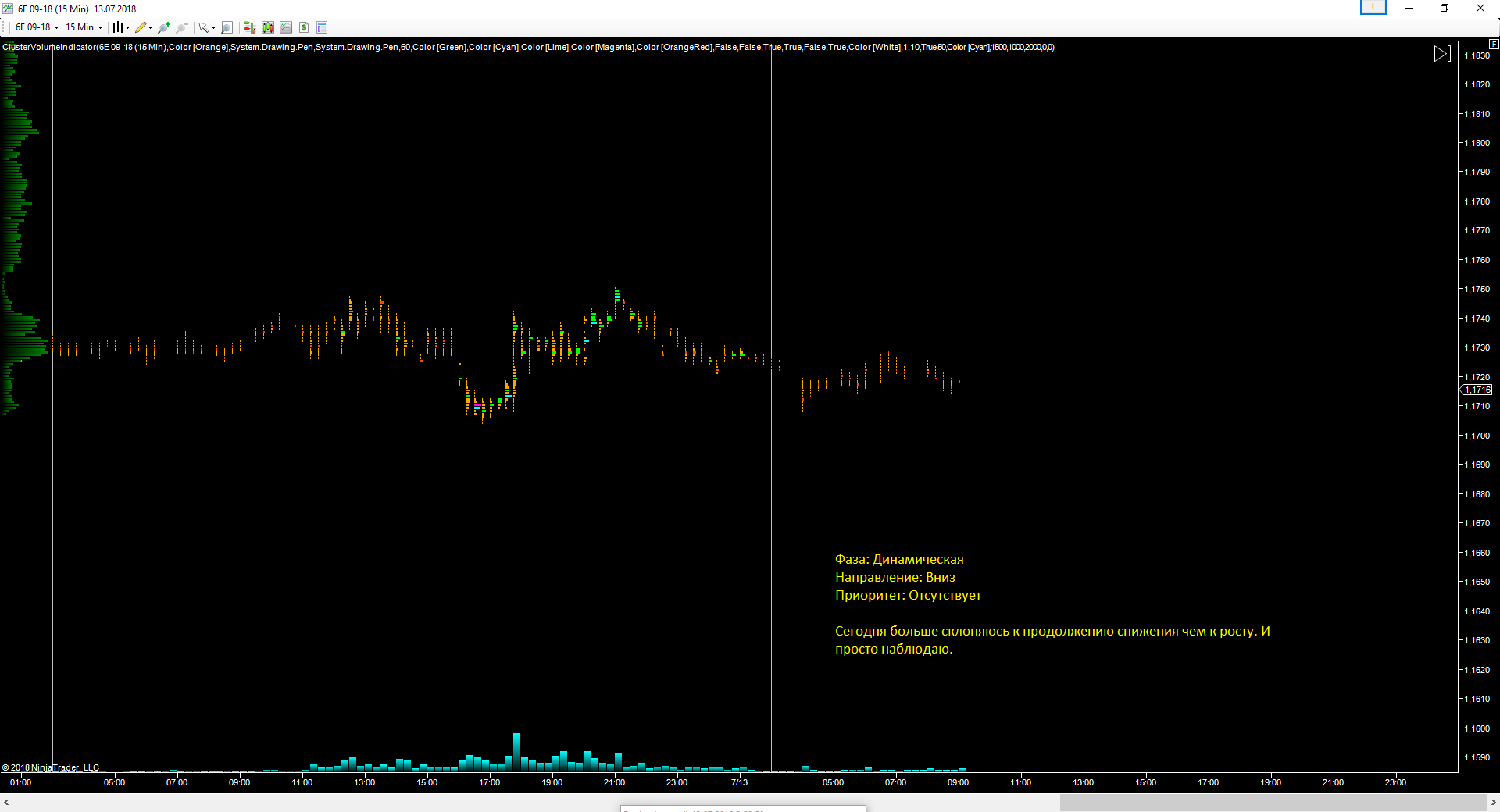Viewport: 1500px width, 812px height.
Task: Click the chart style bars icon
Action: pos(117,27)
